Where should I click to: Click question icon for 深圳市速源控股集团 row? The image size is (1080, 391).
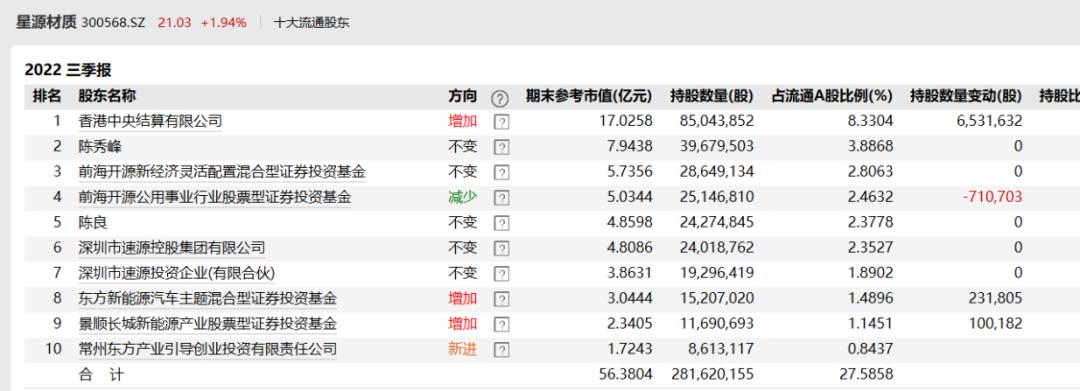501,249
